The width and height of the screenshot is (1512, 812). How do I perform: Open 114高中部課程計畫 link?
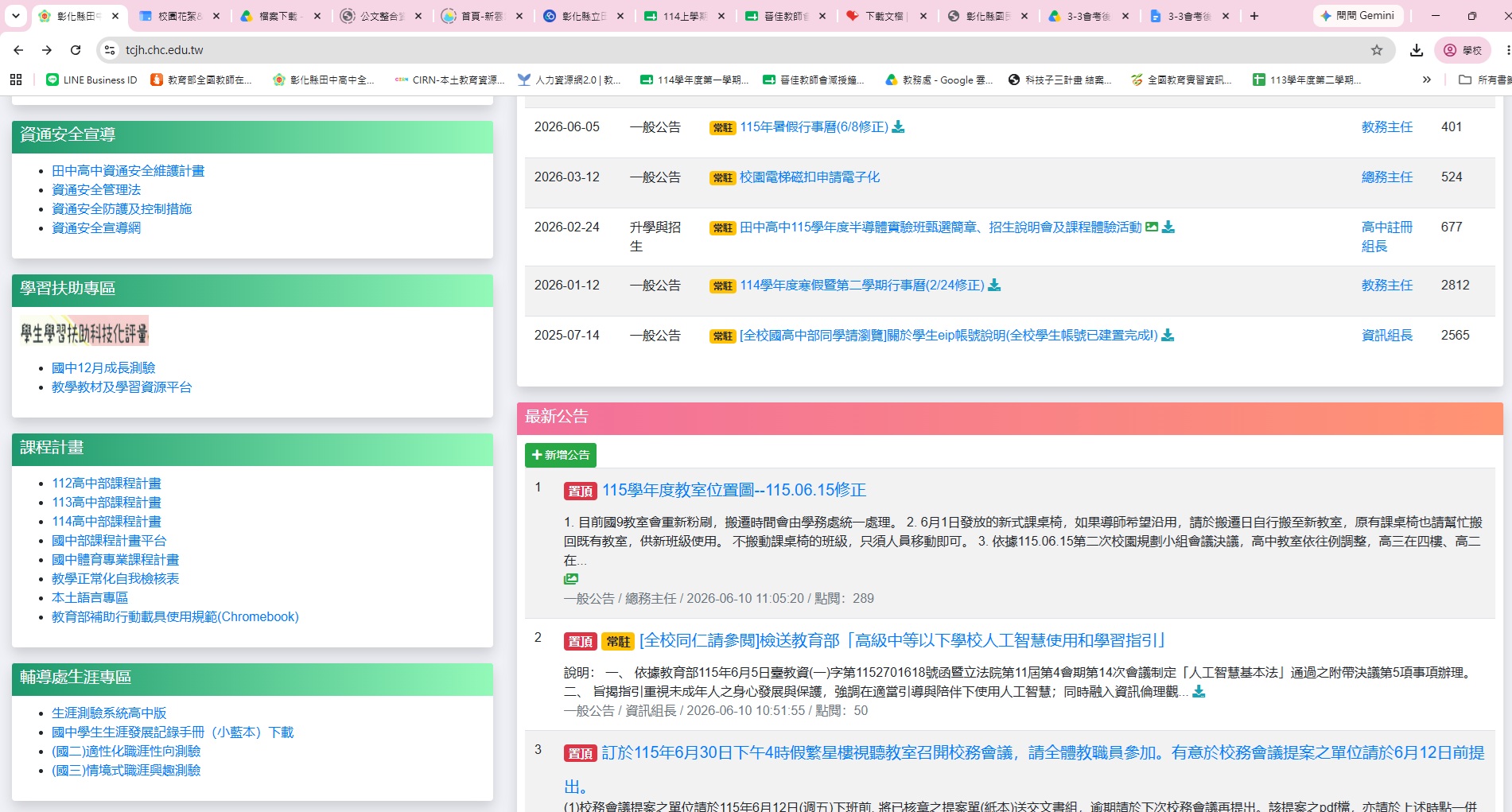click(x=107, y=522)
